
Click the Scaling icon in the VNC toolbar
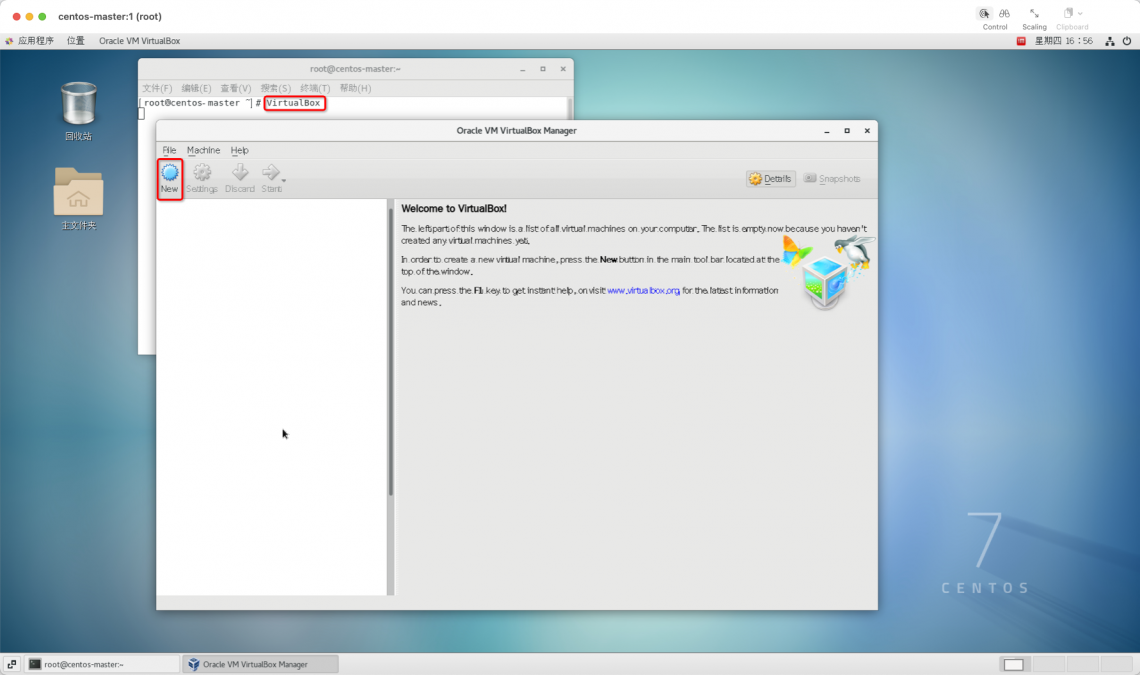pos(1034,14)
